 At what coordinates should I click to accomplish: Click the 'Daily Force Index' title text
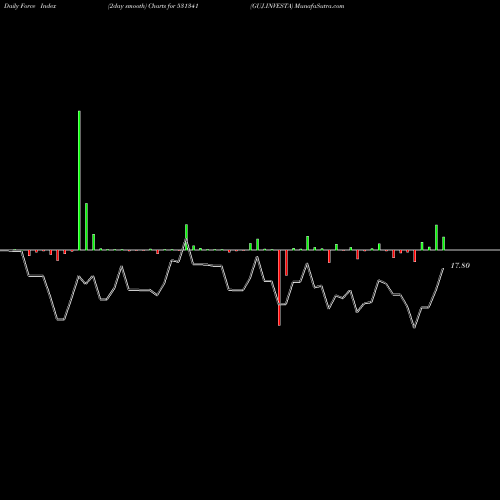(x=30, y=6)
